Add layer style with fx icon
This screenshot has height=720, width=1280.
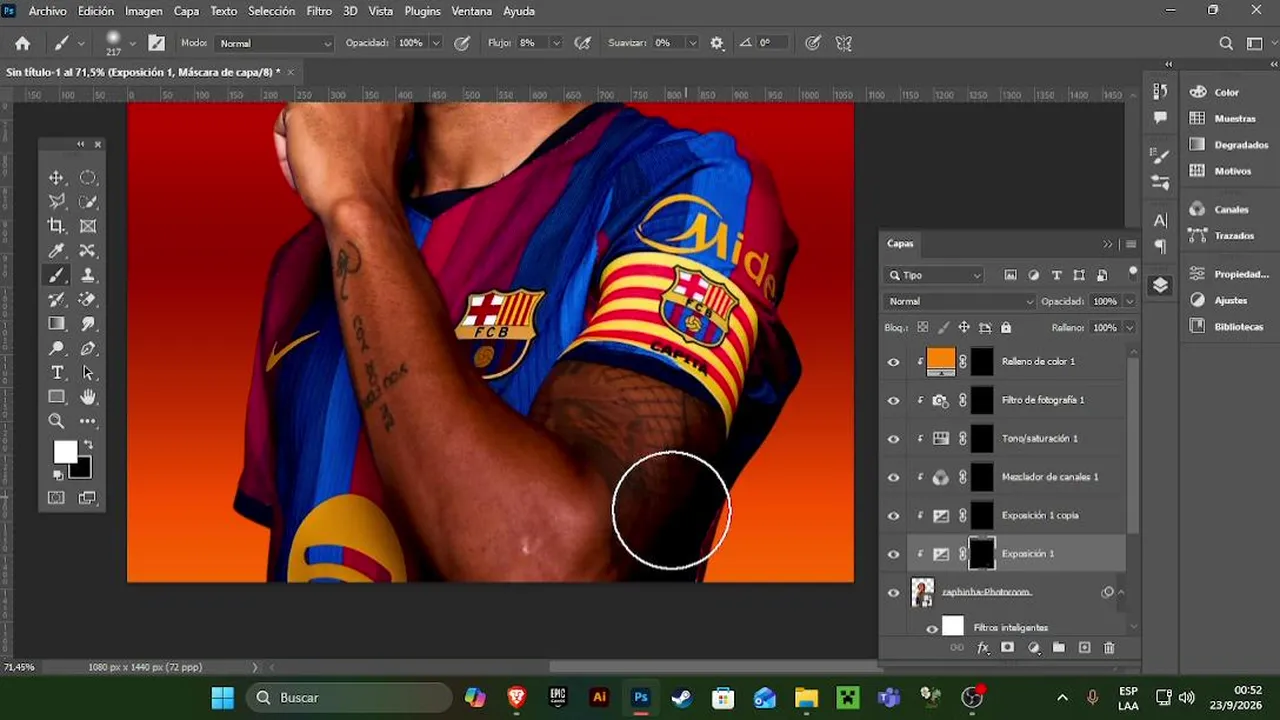(x=983, y=648)
